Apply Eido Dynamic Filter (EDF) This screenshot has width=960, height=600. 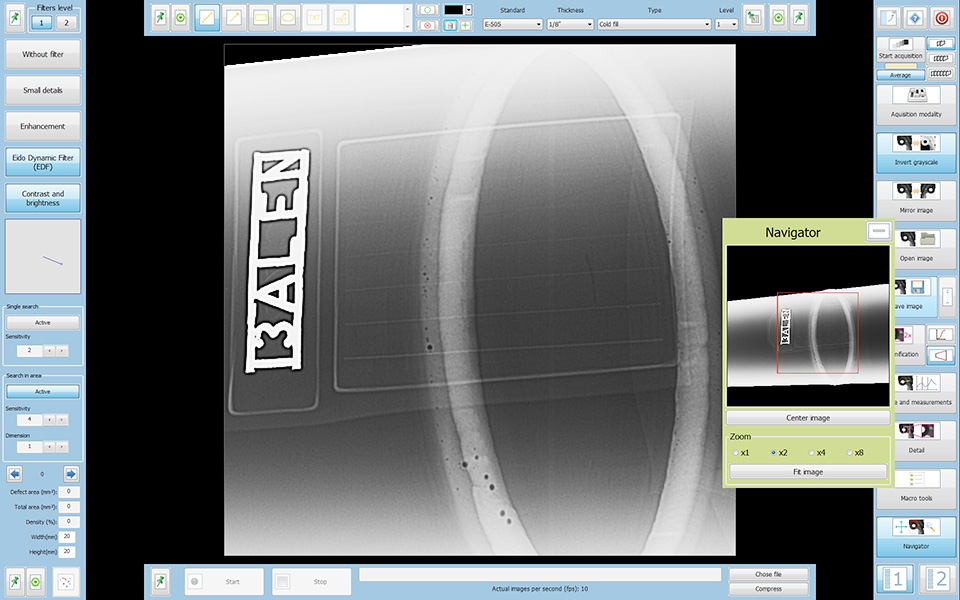pos(43,162)
